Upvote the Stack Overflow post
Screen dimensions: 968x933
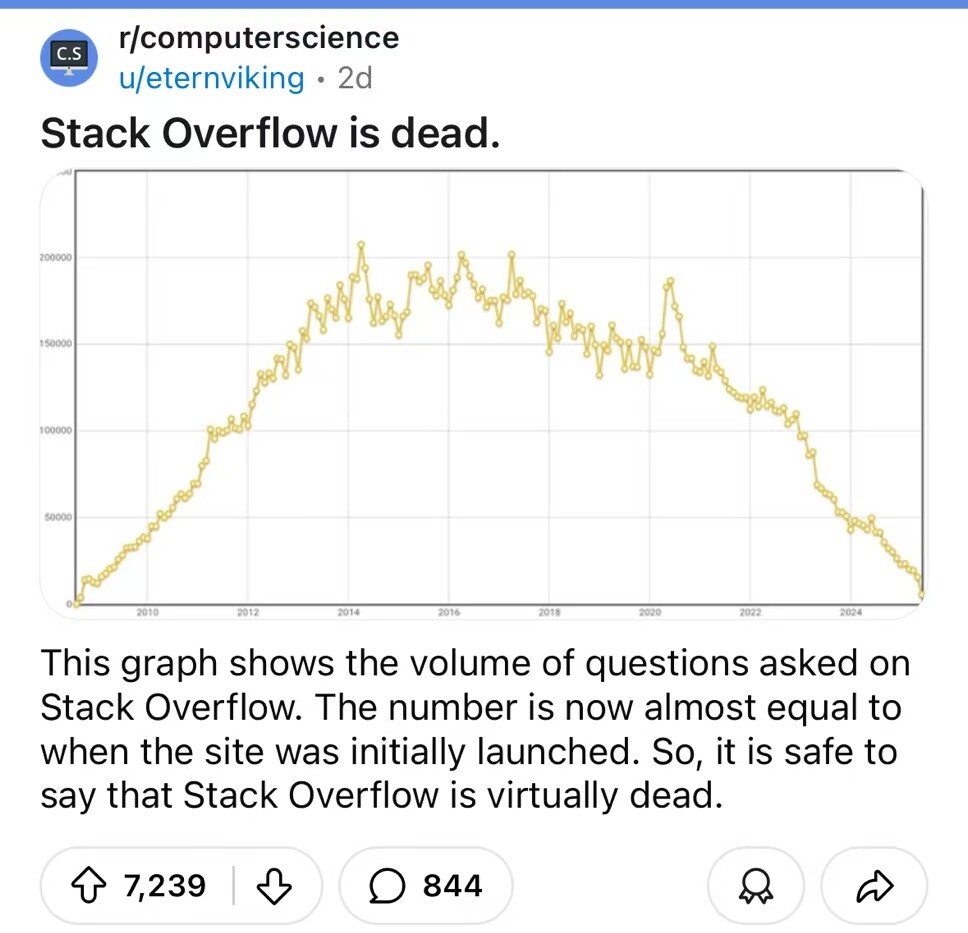pyautogui.click(x=89, y=886)
